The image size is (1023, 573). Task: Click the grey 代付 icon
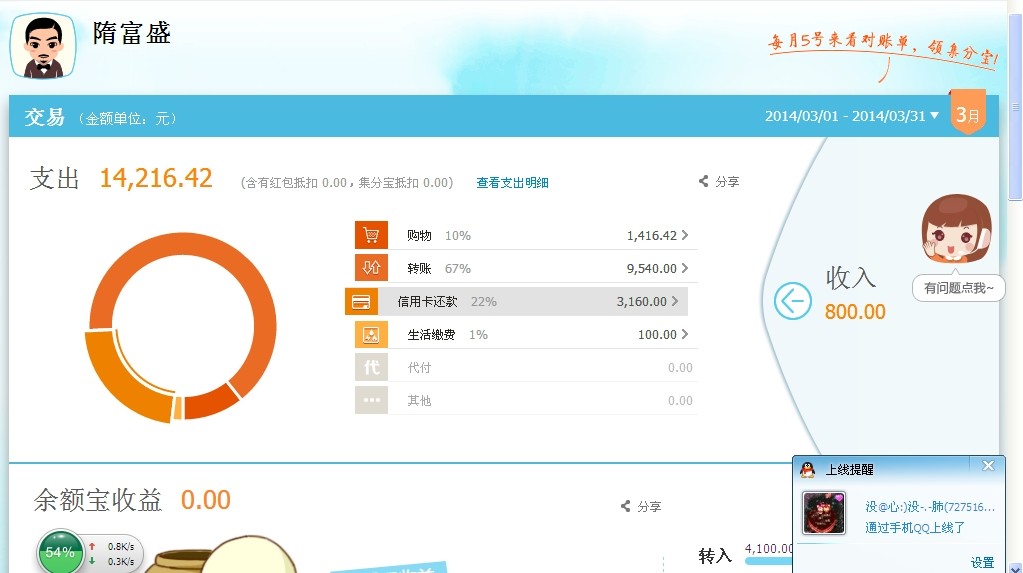[371, 367]
